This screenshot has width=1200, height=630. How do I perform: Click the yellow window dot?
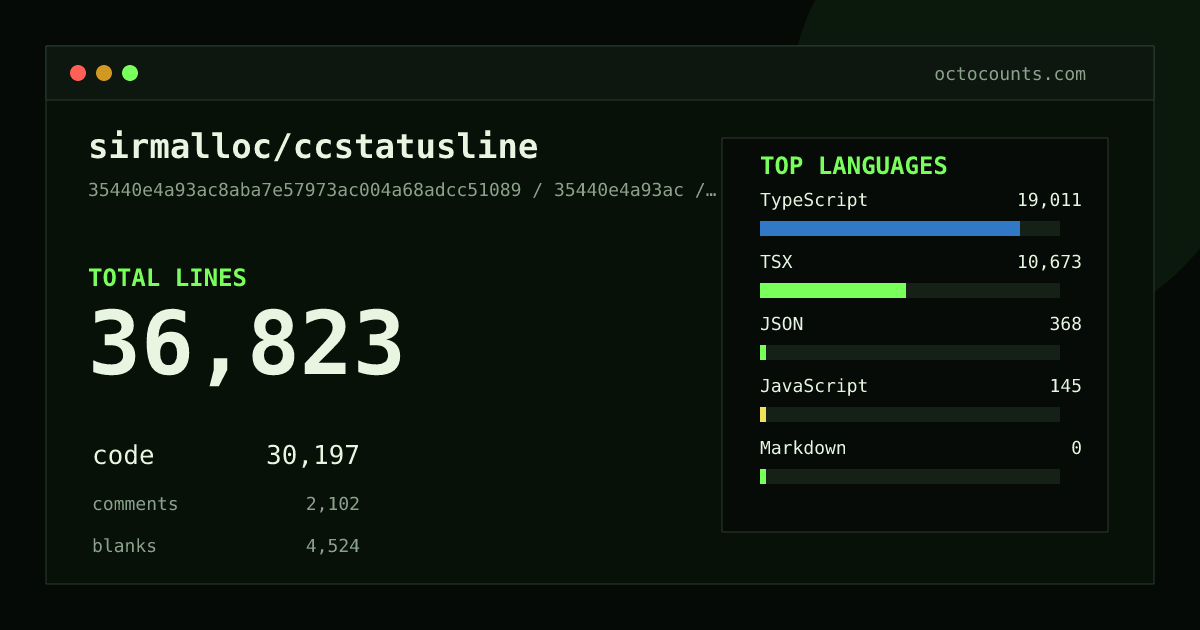(x=104, y=73)
